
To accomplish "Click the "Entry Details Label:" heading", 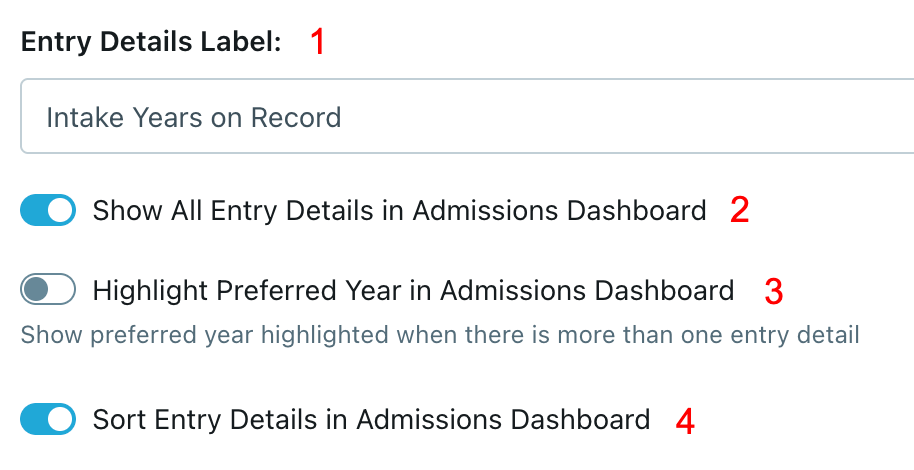I will tap(151, 42).
